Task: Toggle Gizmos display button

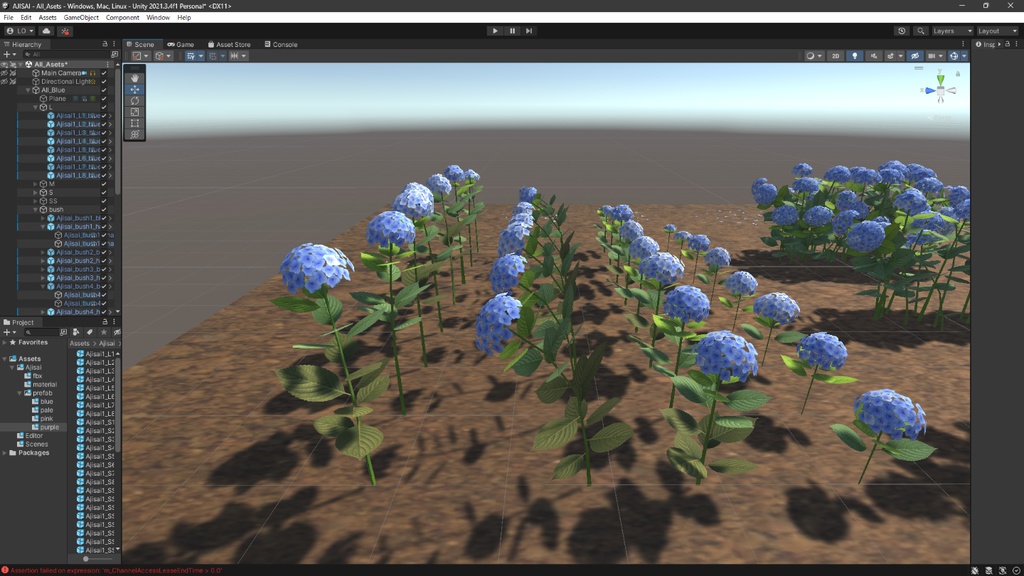Action: pos(954,56)
